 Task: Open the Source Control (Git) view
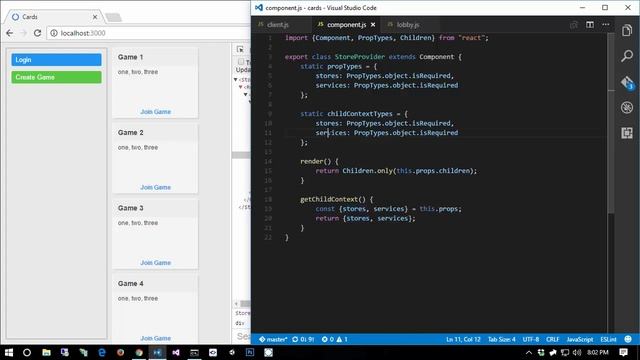click(x=627, y=82)
